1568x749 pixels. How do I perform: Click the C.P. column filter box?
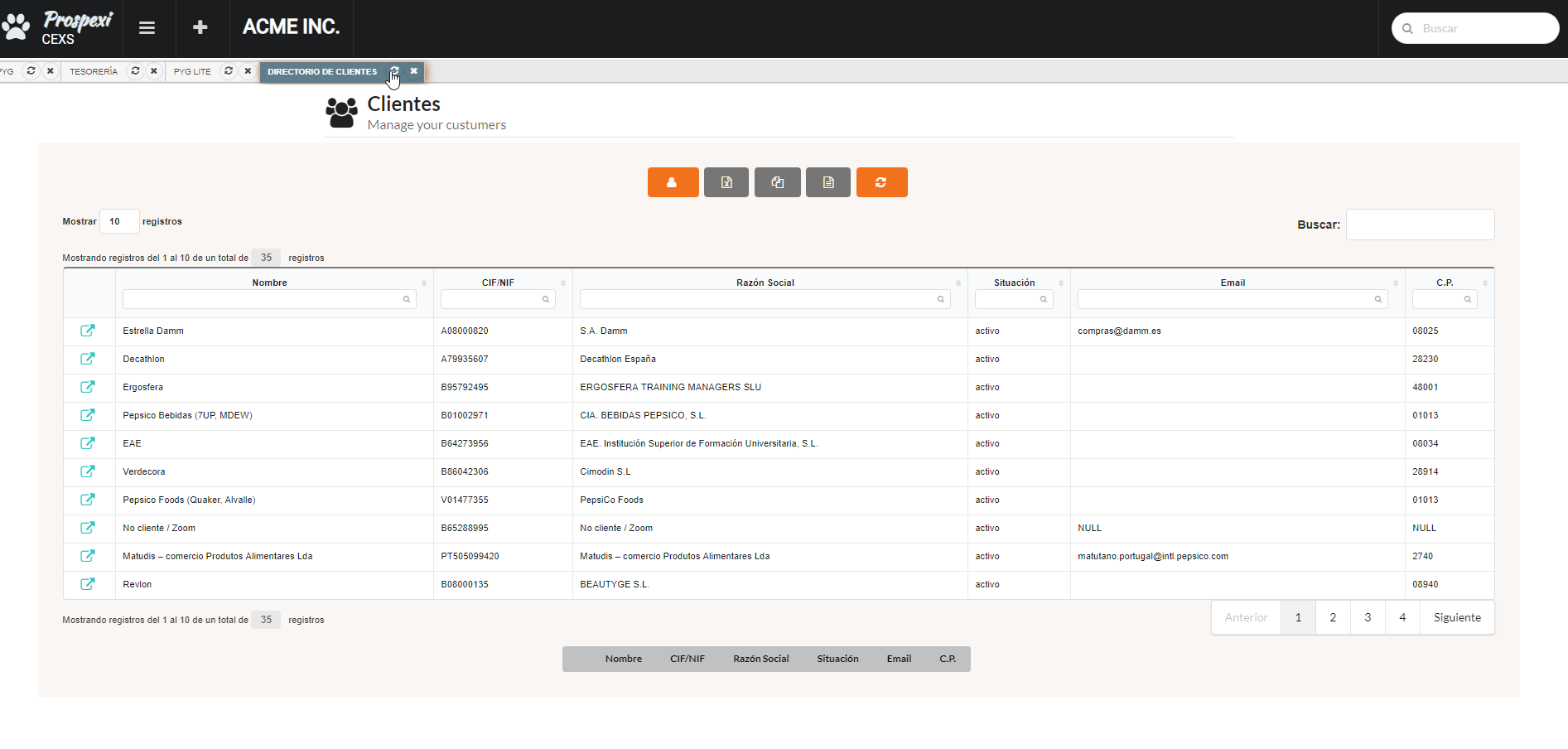(x=1445, y=299)
